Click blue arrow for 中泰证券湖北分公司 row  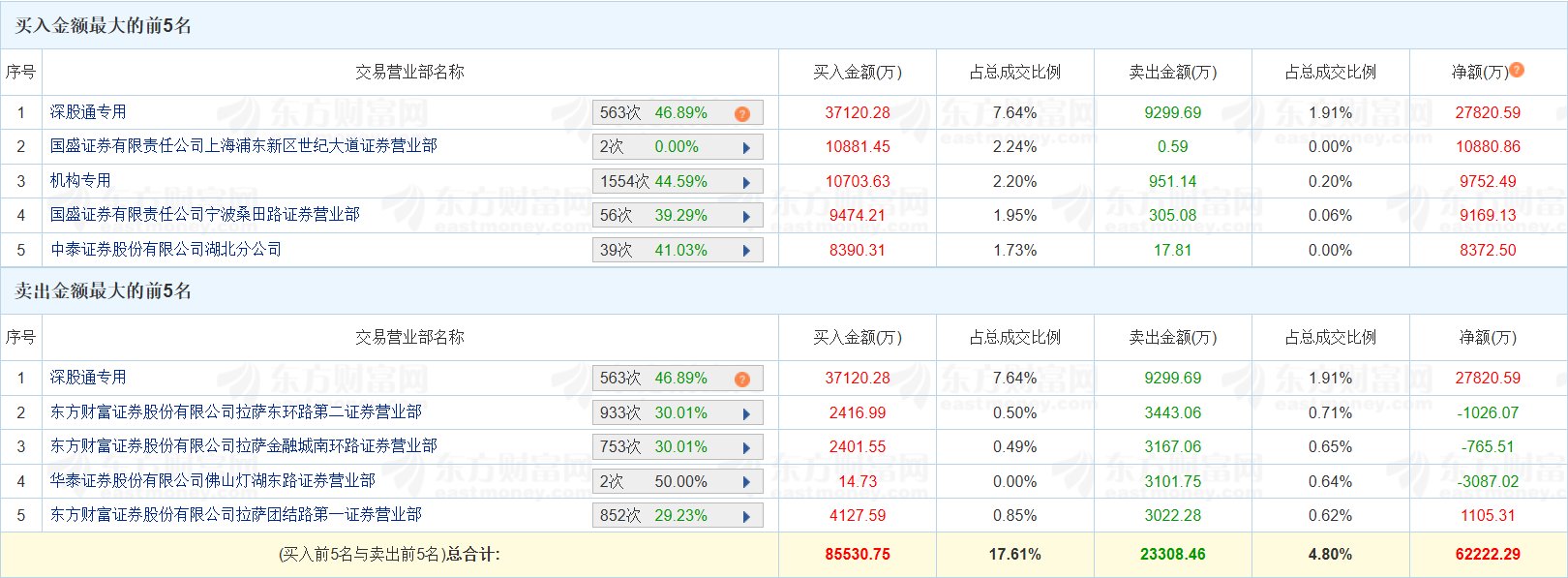(x=746, y=251)
